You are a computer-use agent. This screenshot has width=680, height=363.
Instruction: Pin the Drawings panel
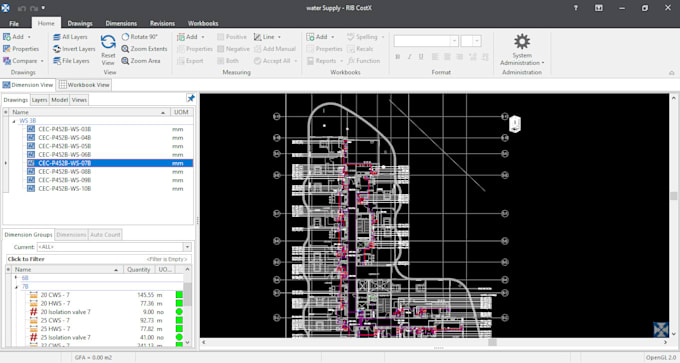coord(191,98)
